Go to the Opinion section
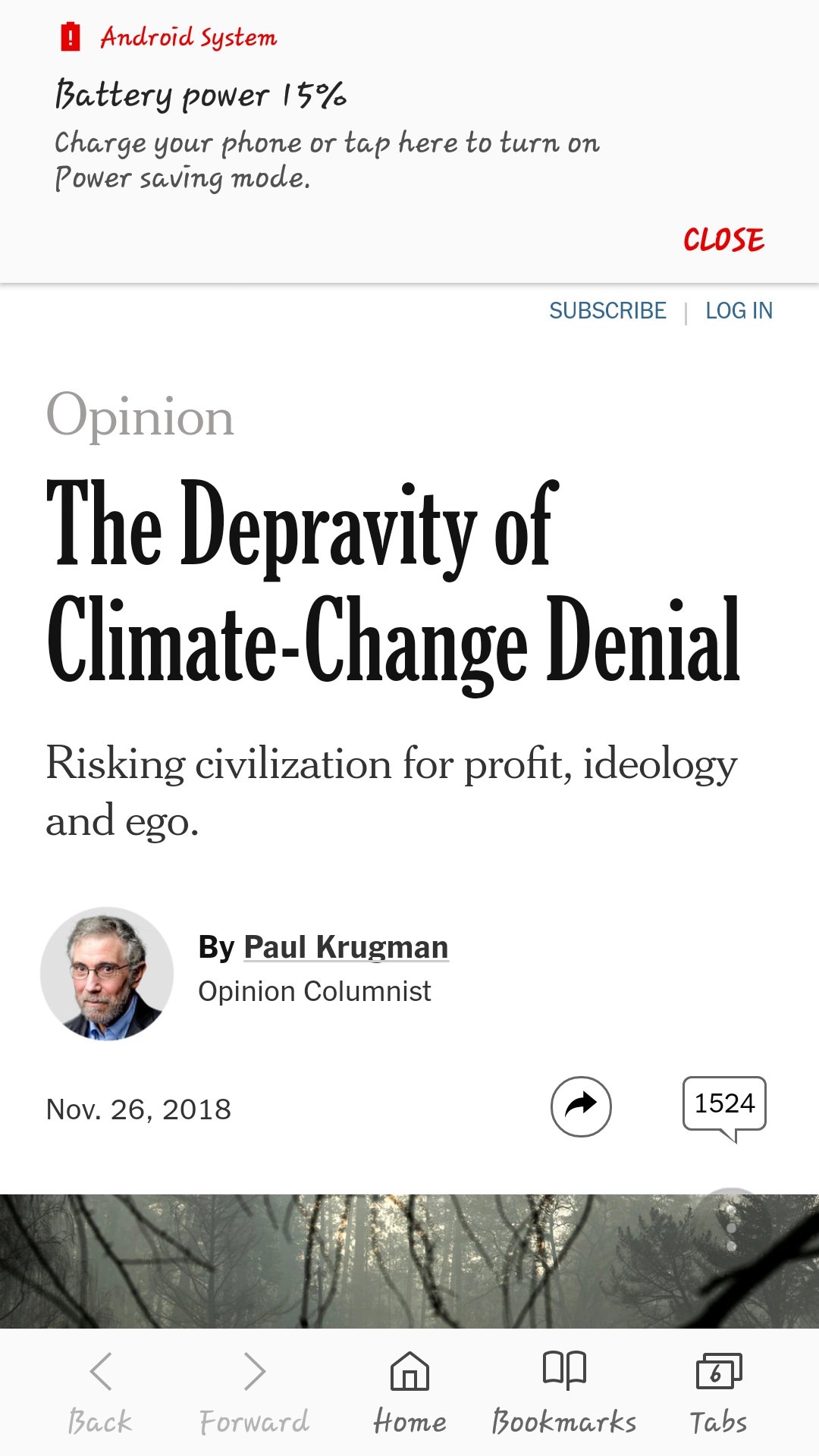Viewport: 819px width, 1456px height. click(140, 416)
